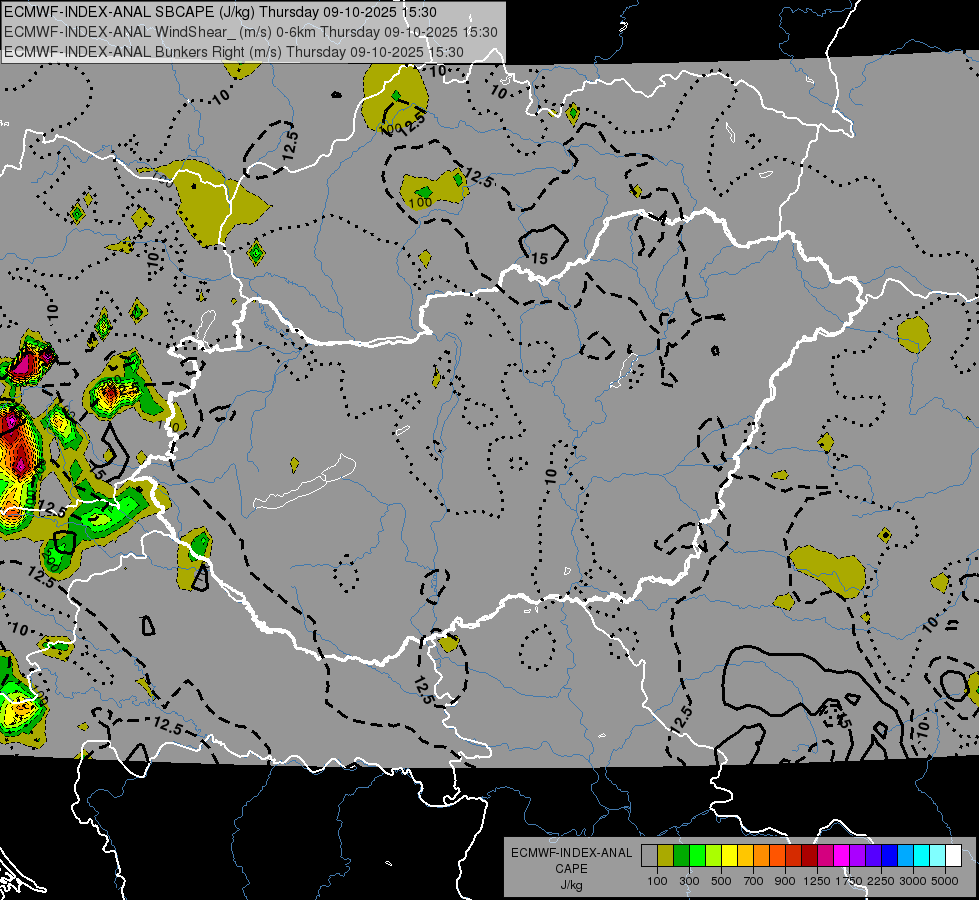979x900 pixels.
Task: Pick the red-orange CAPE legend swatch
Action: click(x=777, y=856)
